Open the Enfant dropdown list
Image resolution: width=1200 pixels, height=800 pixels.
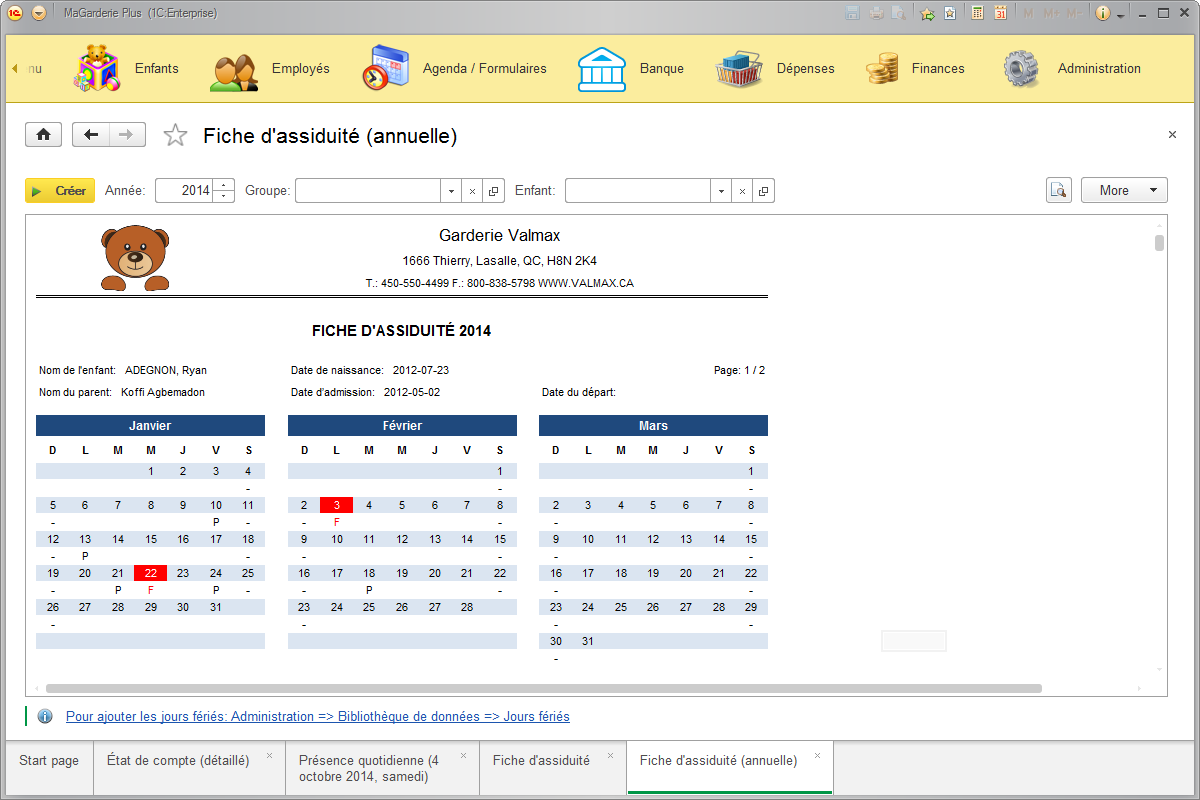click(x=721, y=190)
